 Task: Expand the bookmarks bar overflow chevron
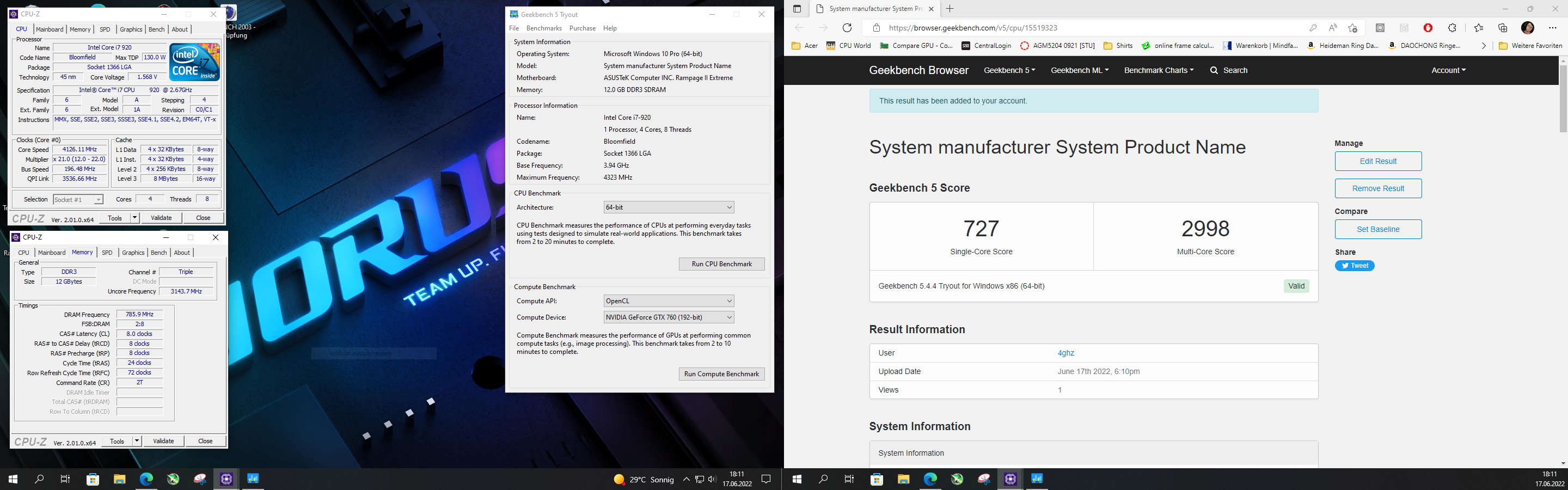[x=1484, y=46]
